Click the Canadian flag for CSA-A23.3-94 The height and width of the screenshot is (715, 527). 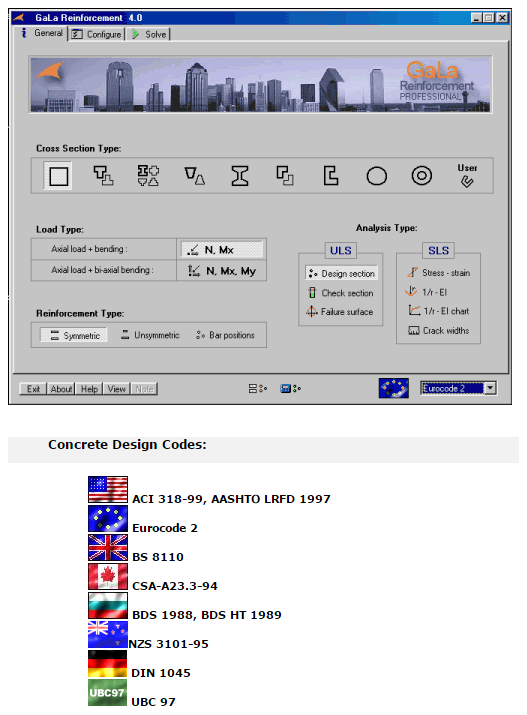pos(108,577)
